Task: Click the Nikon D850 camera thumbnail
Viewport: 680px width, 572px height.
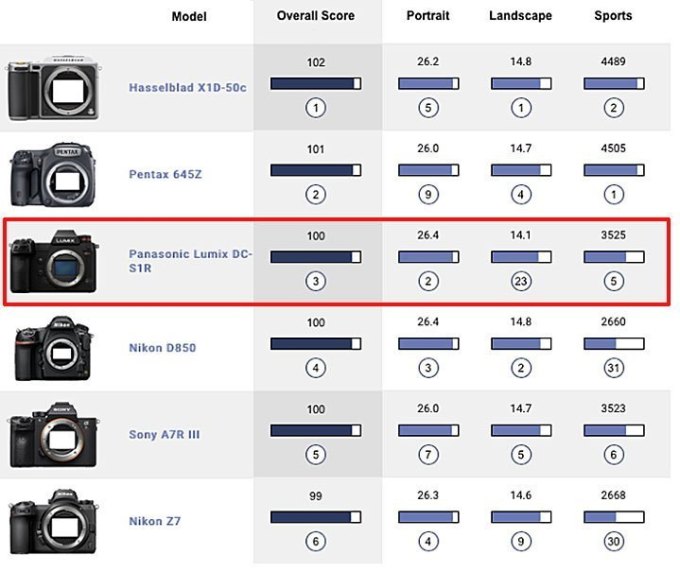Action: click(x=53, y=348)
